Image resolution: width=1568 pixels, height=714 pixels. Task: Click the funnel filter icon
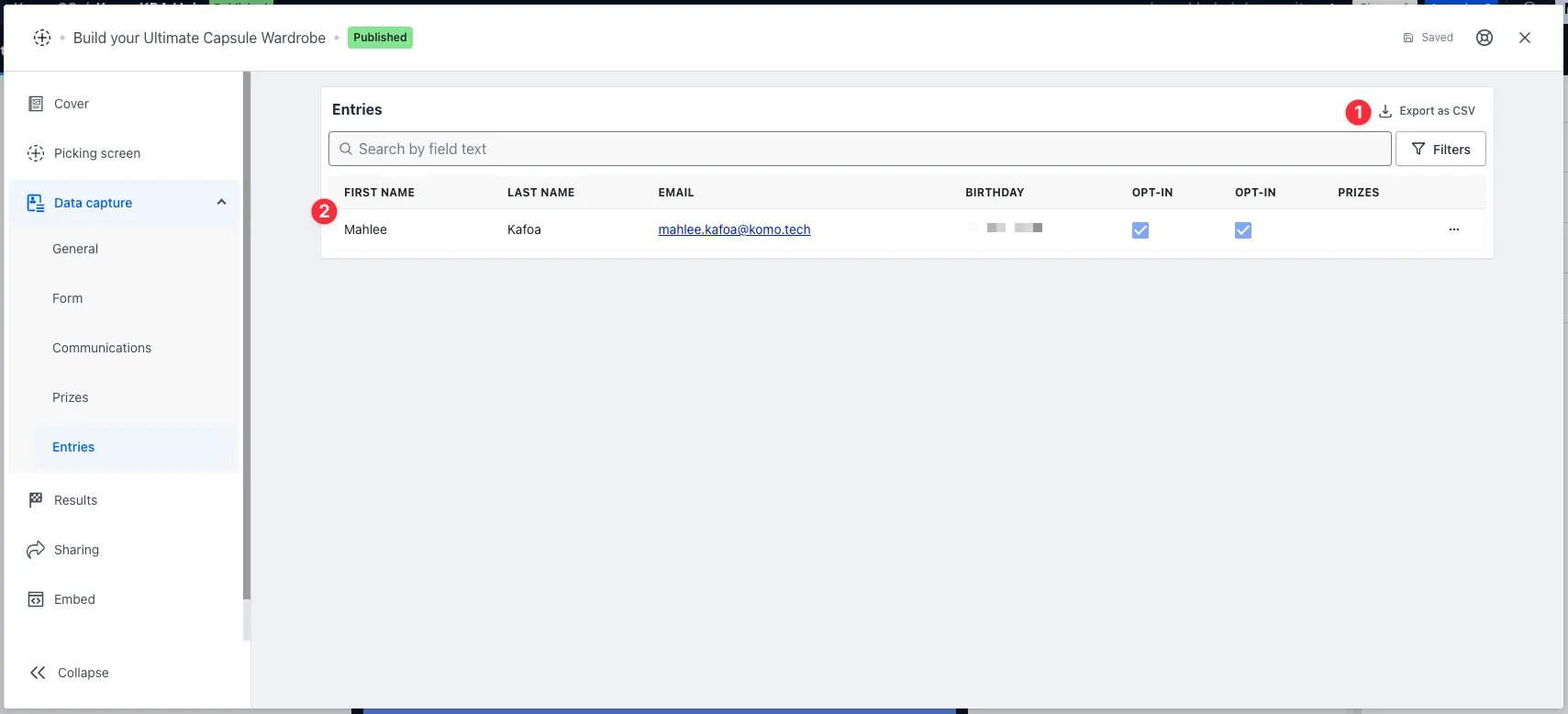1418,149
